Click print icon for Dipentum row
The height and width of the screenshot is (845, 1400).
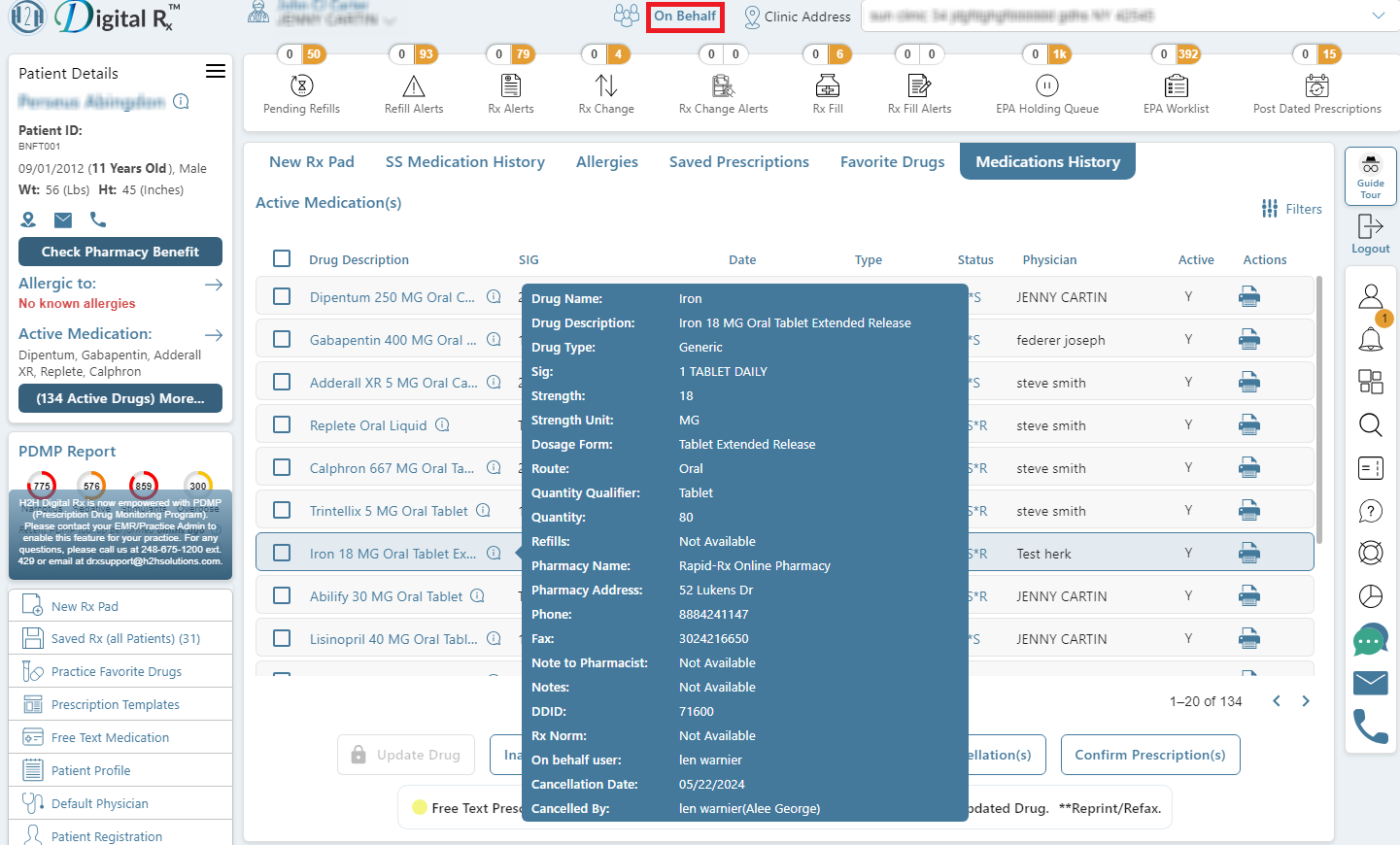click(1249, 296)
